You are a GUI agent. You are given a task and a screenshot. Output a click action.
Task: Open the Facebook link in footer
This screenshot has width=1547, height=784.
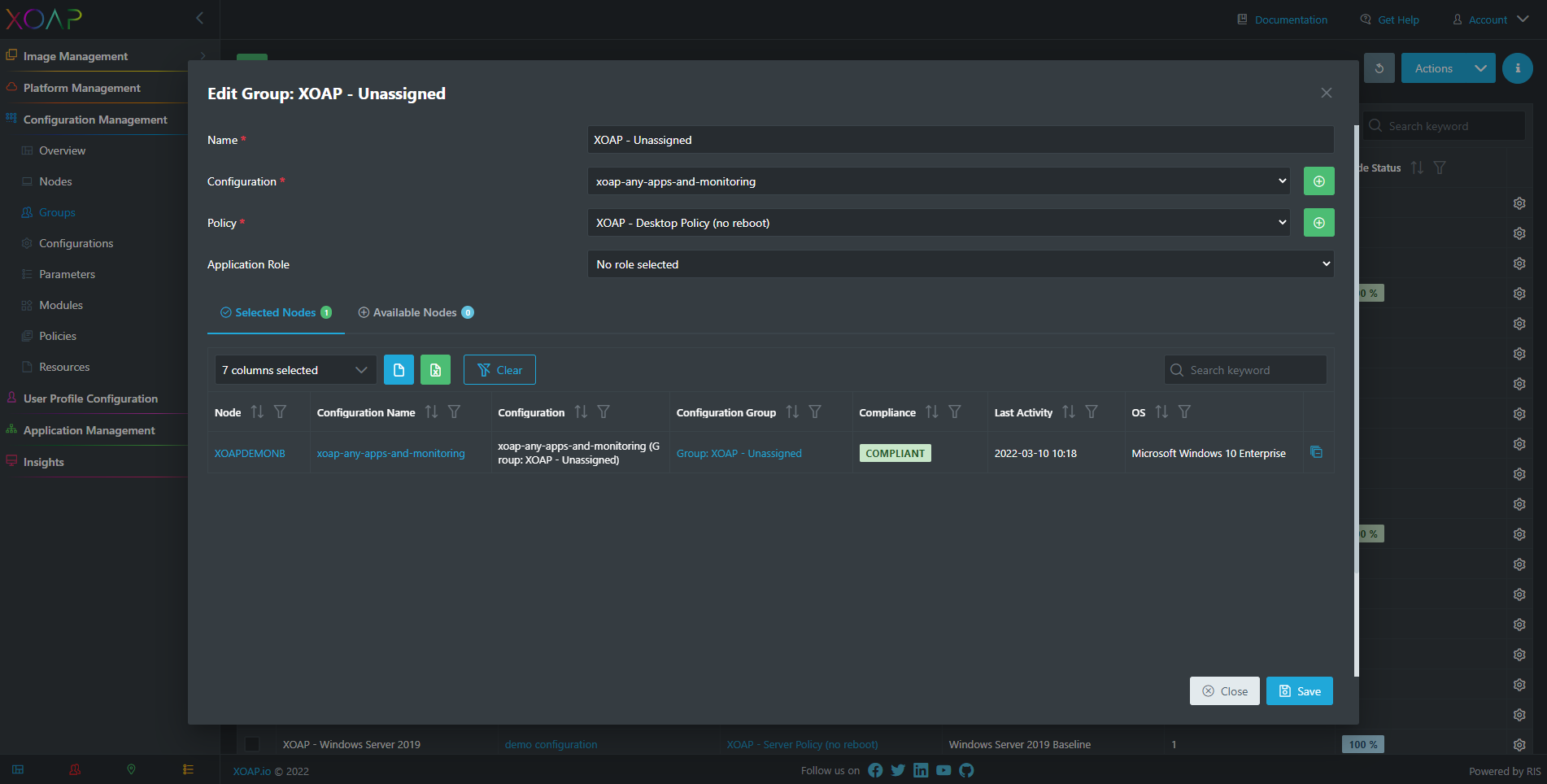[x=875, y=770]
